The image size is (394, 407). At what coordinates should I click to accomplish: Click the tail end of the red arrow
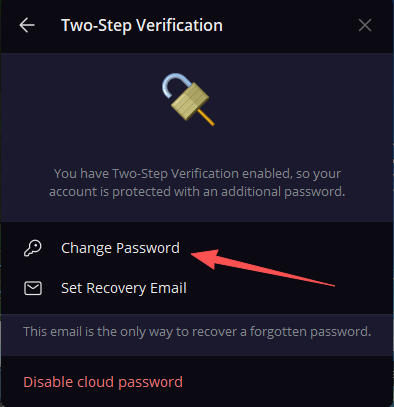[328, 284]
